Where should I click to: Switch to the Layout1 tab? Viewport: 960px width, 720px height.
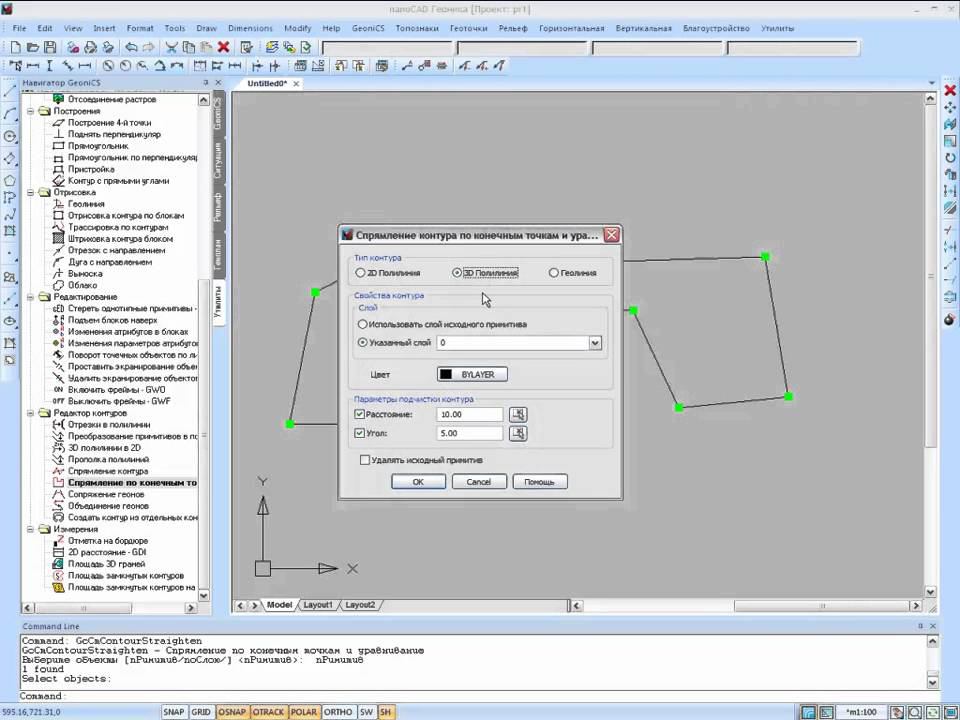tap(318, 605)
